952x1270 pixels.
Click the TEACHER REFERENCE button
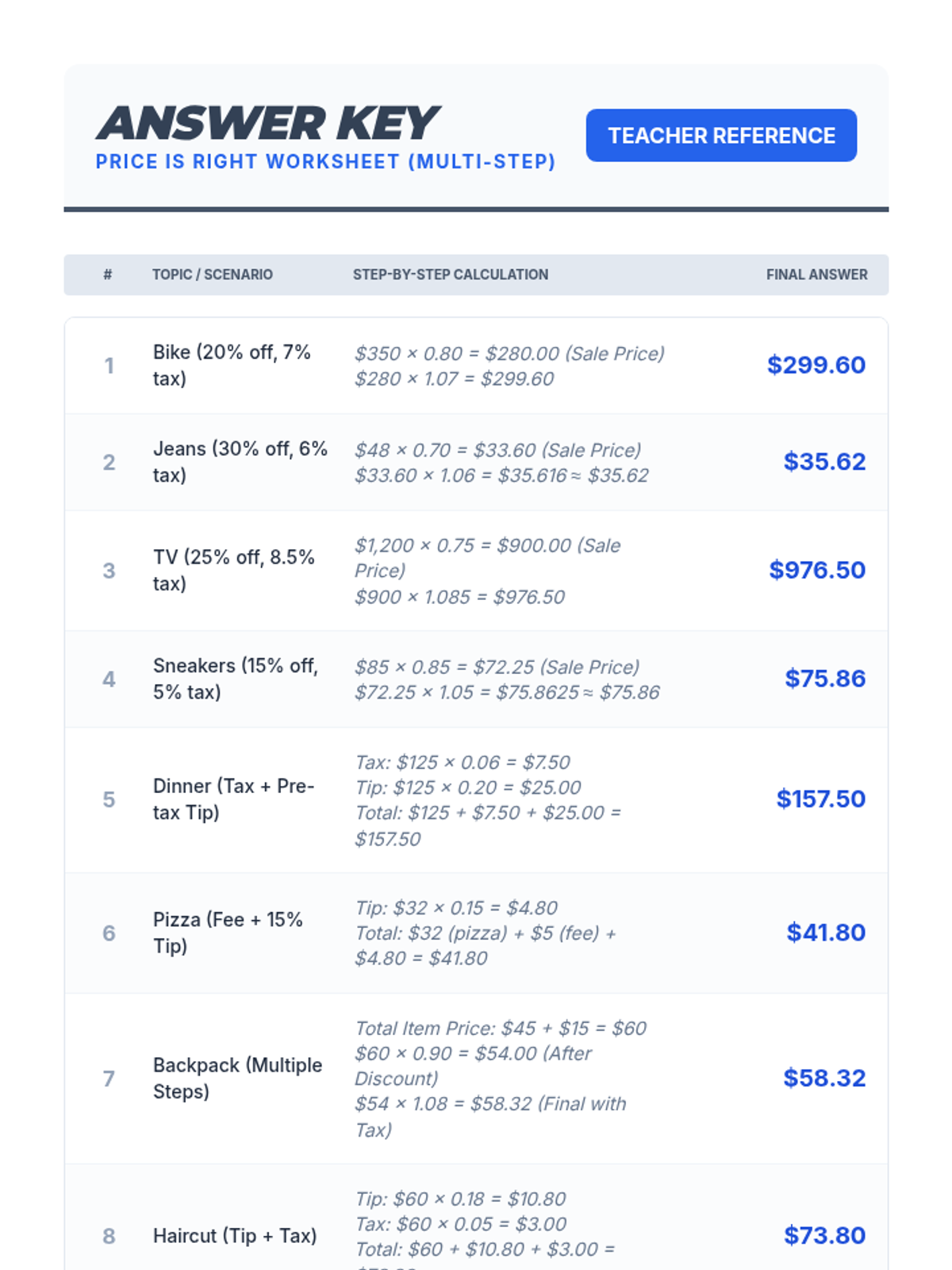pos(720,136)
